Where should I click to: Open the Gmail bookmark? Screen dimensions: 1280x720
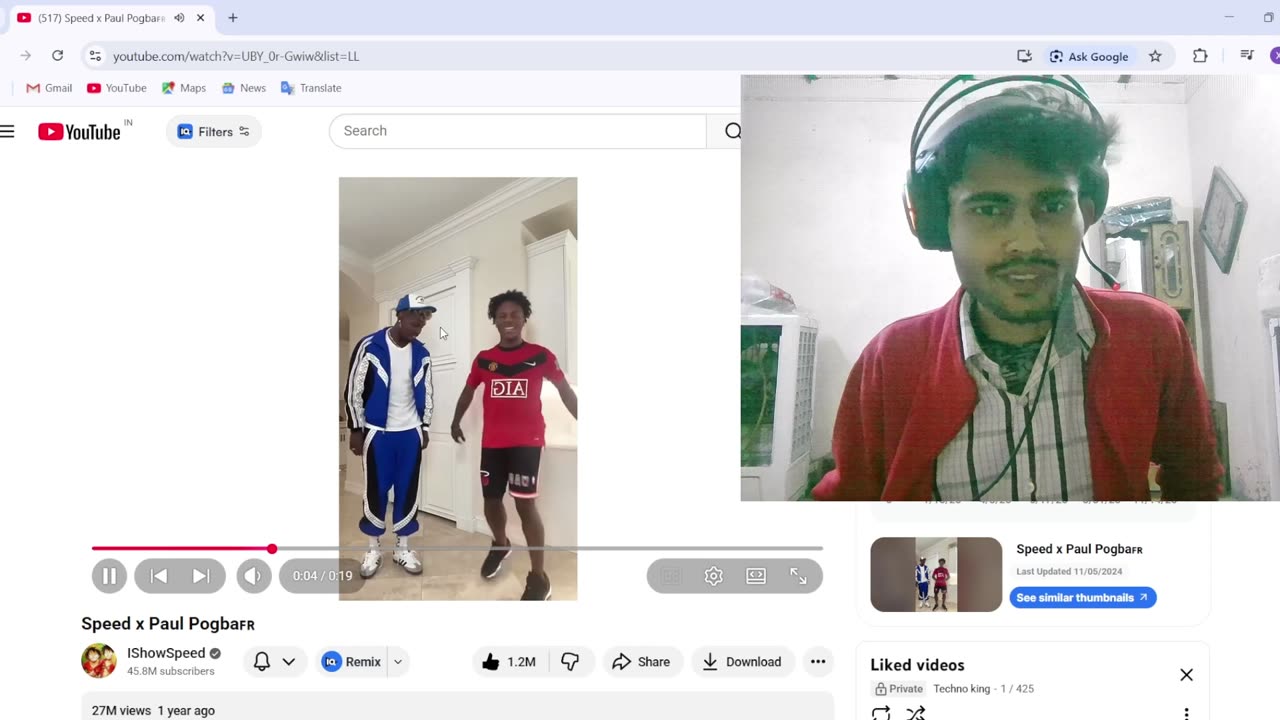point(49,88)
